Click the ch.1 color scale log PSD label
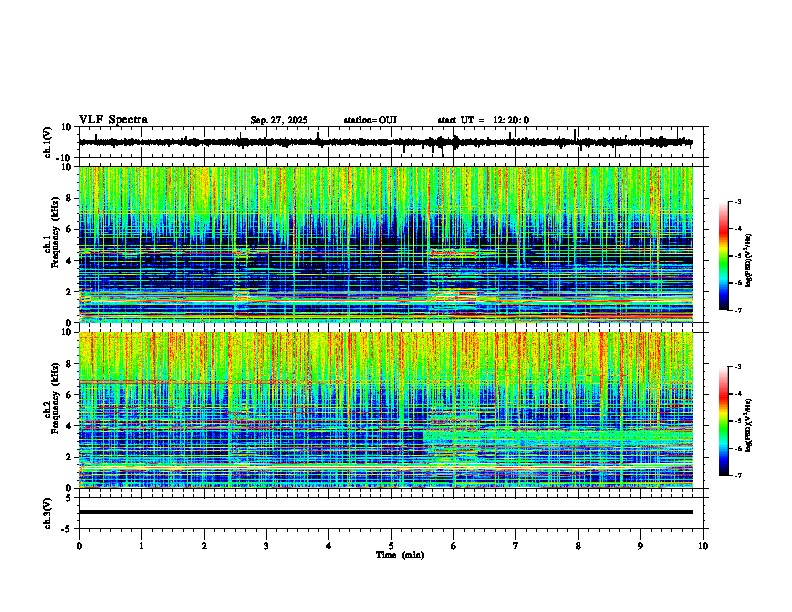The width and height of the screenshot is (792, 612). [x=748, y=261]
